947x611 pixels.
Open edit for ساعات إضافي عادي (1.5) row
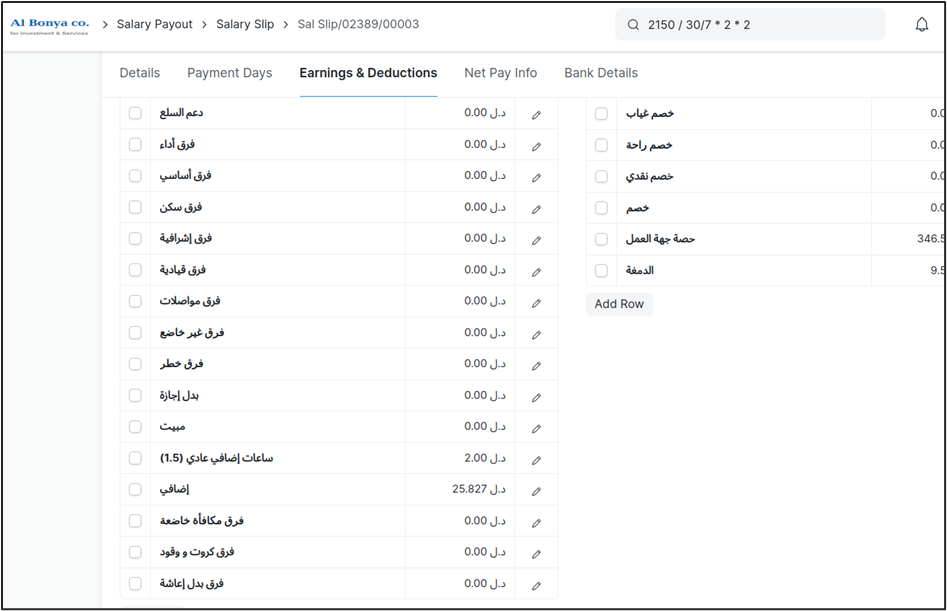click(x=536, y=460)
